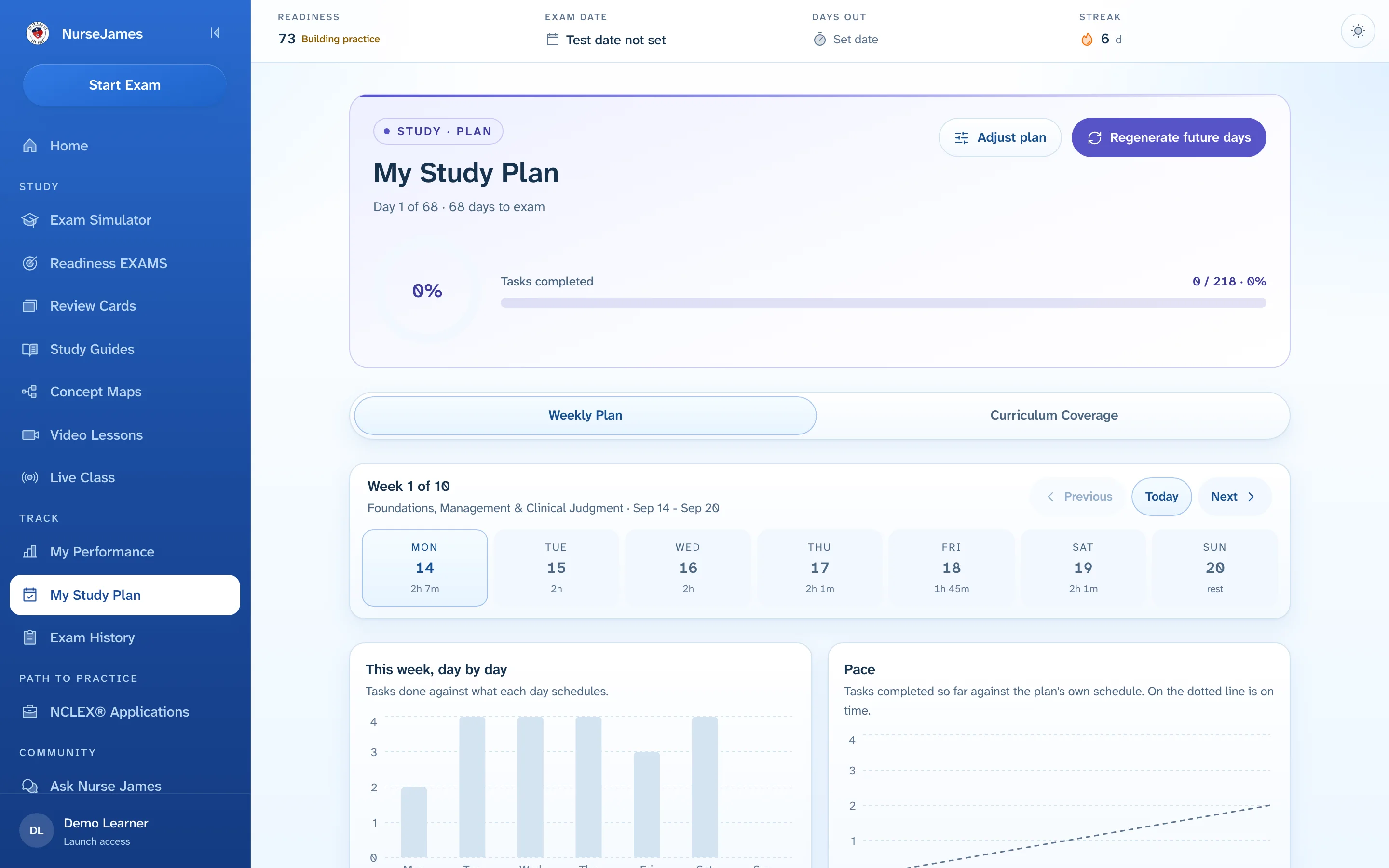Screen dimensions: 1389x868
Task: Click the regenerate refresh arrows icon
Action: point(1094,138)
